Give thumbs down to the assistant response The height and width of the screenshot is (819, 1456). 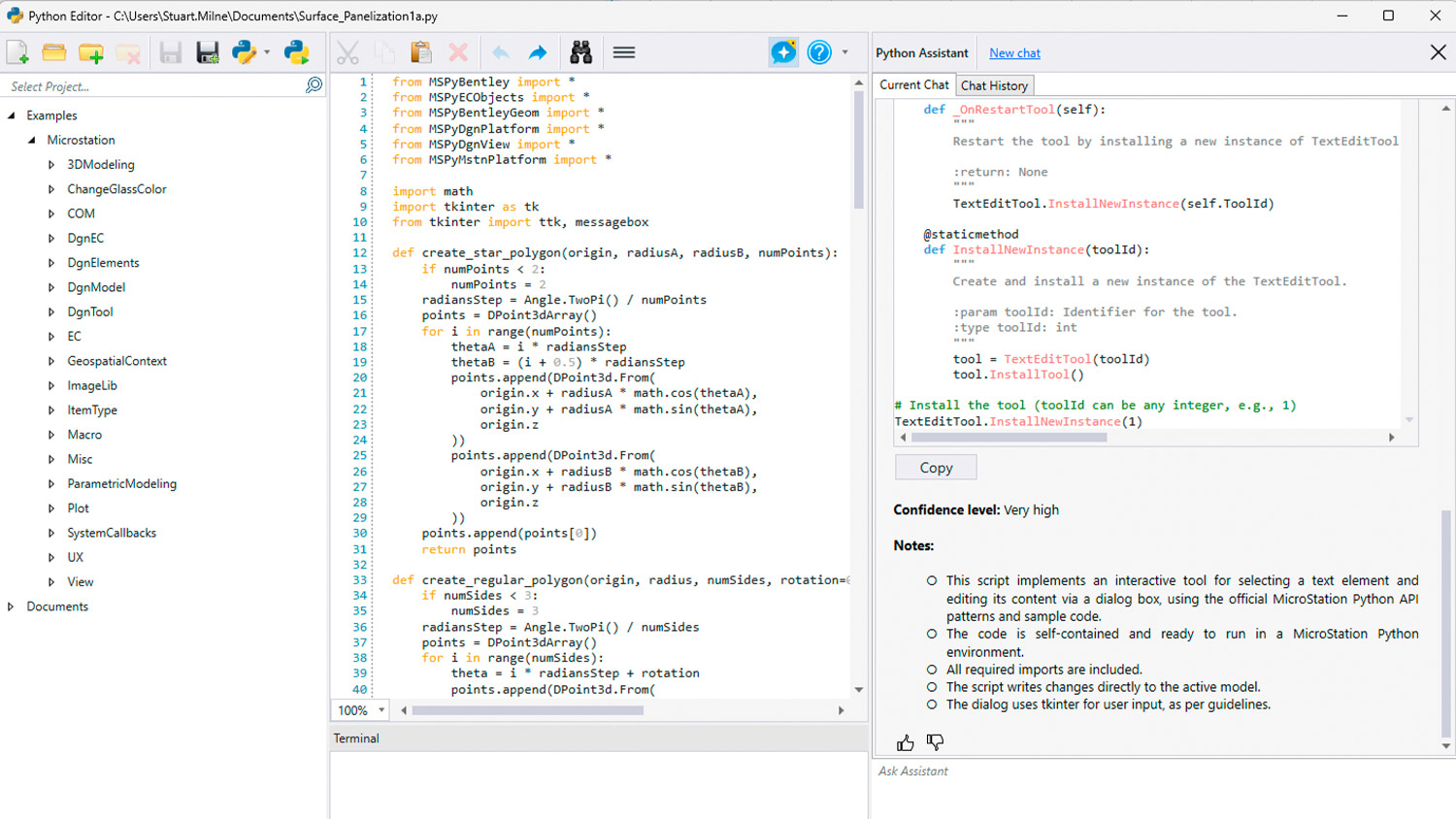(x=935, y=742)
